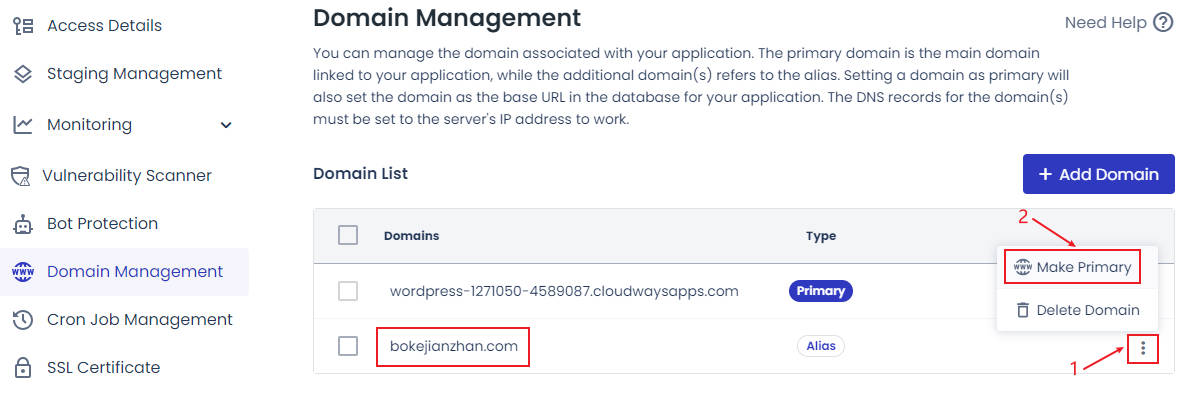This screenshot has width=1196, height=396.
Task: Open three-dot options for bokejianzhan.com
Action: coord(1143,349)
